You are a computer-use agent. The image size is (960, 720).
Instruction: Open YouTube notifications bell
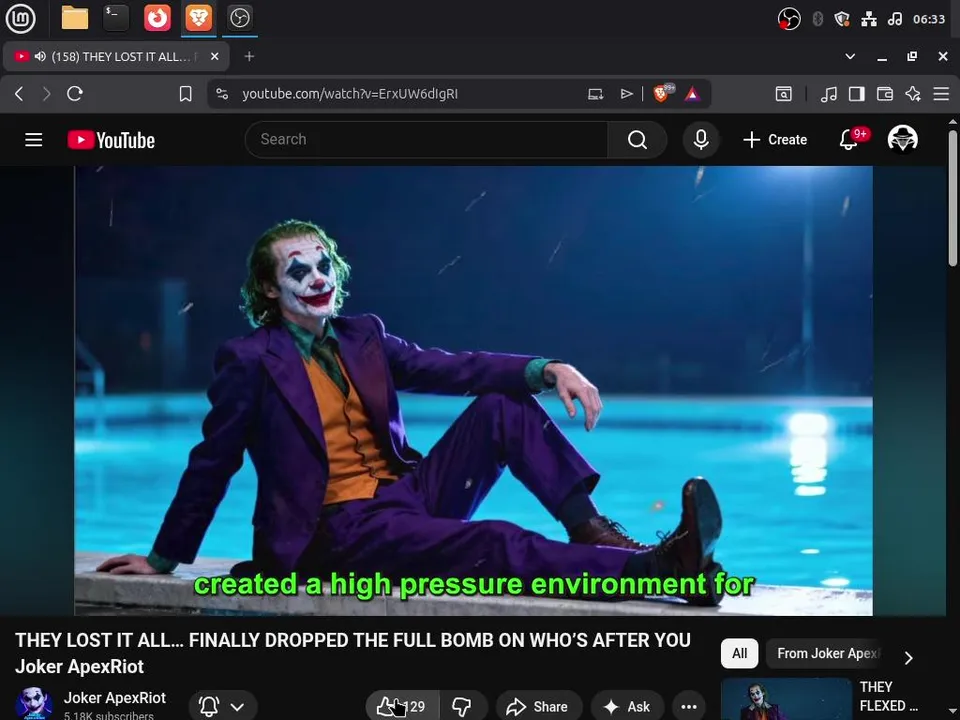(x=849, y=140)
